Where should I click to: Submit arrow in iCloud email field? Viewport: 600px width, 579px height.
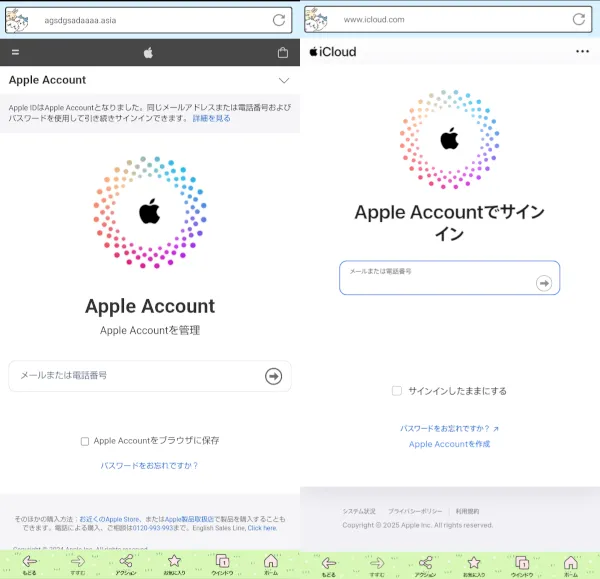click(x=544, y=283)
